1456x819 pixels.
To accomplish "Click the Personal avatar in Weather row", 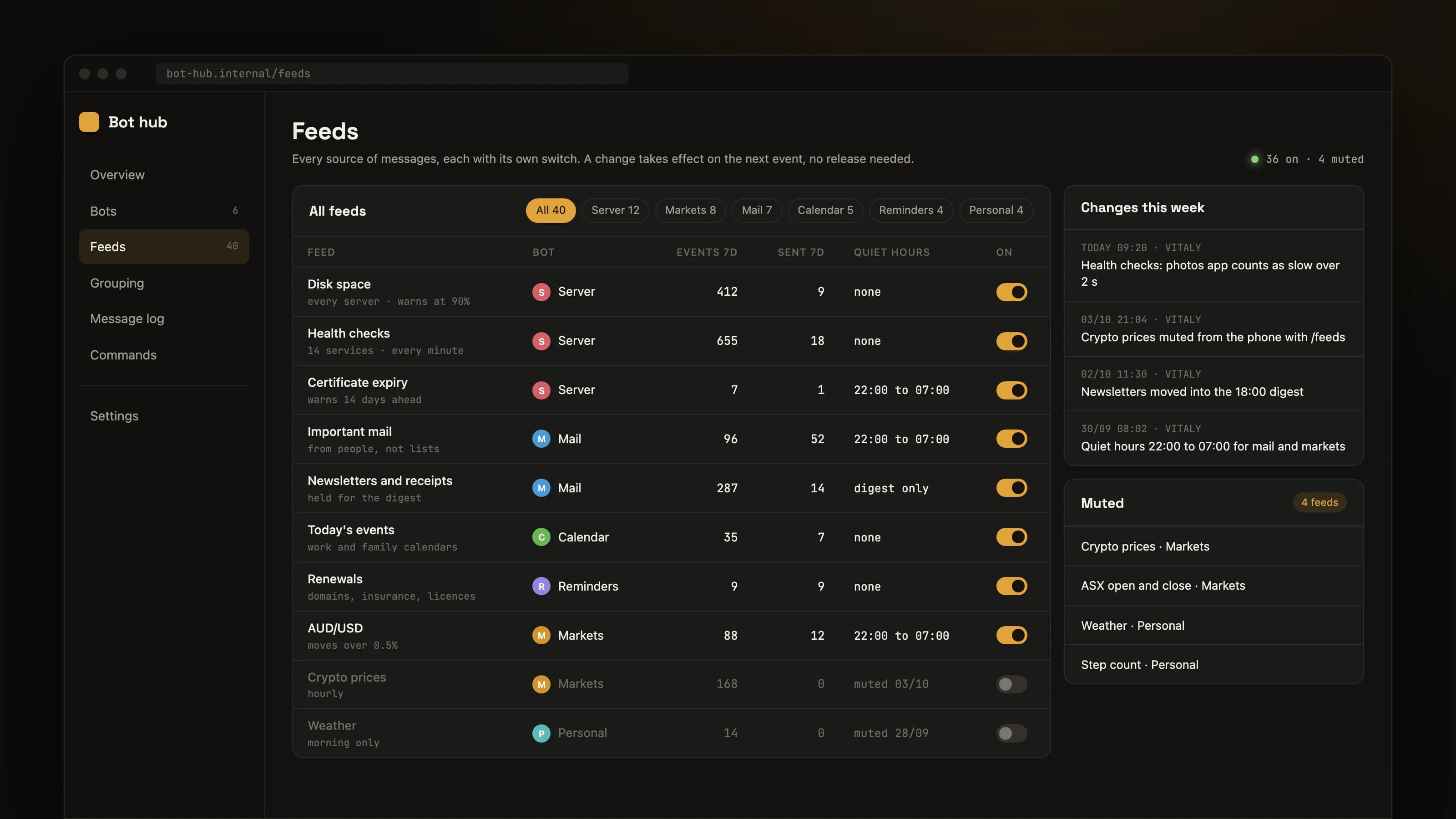I will click(541, 733).
